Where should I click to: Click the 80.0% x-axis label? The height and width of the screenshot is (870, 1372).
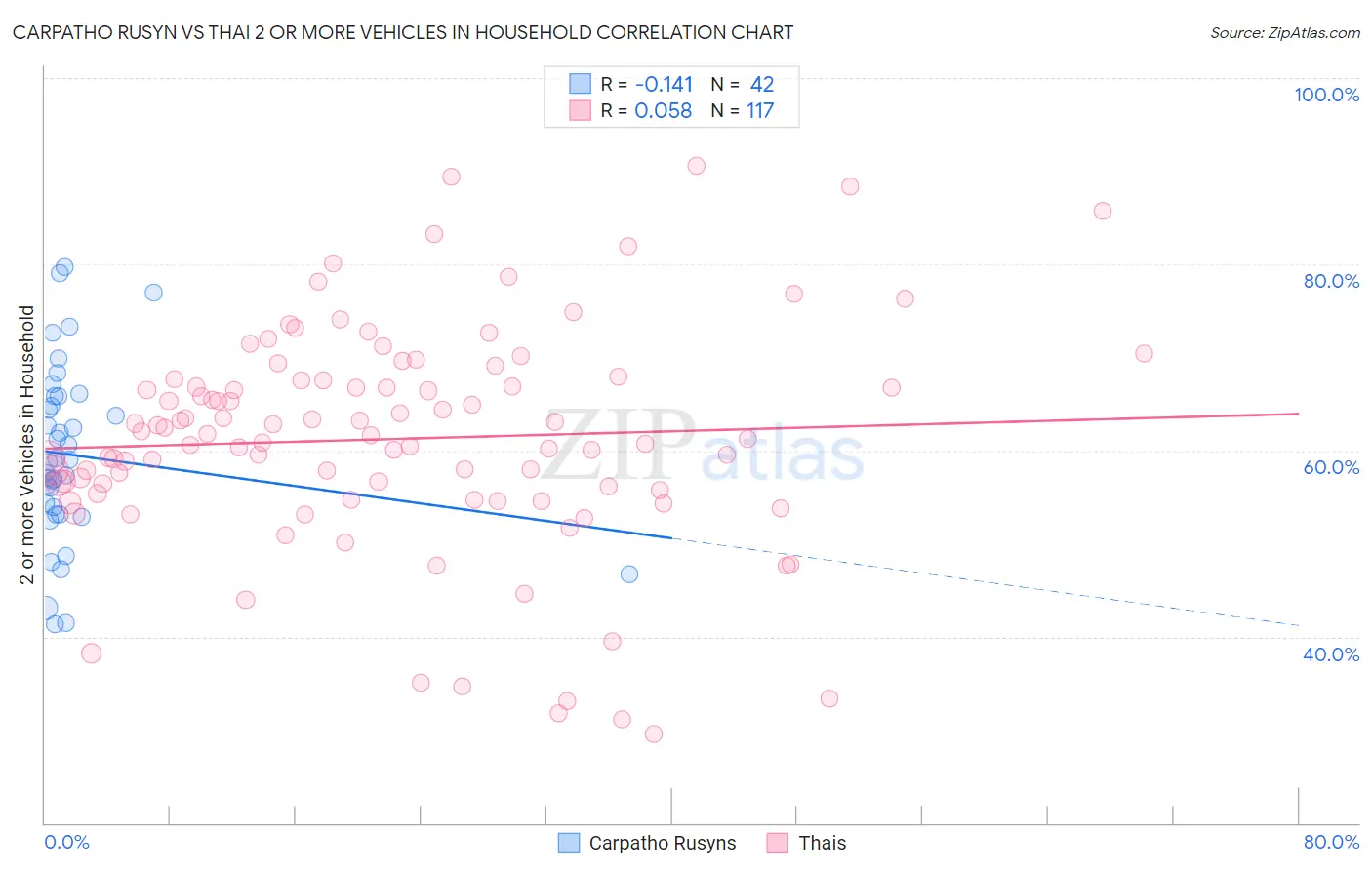1332,842
